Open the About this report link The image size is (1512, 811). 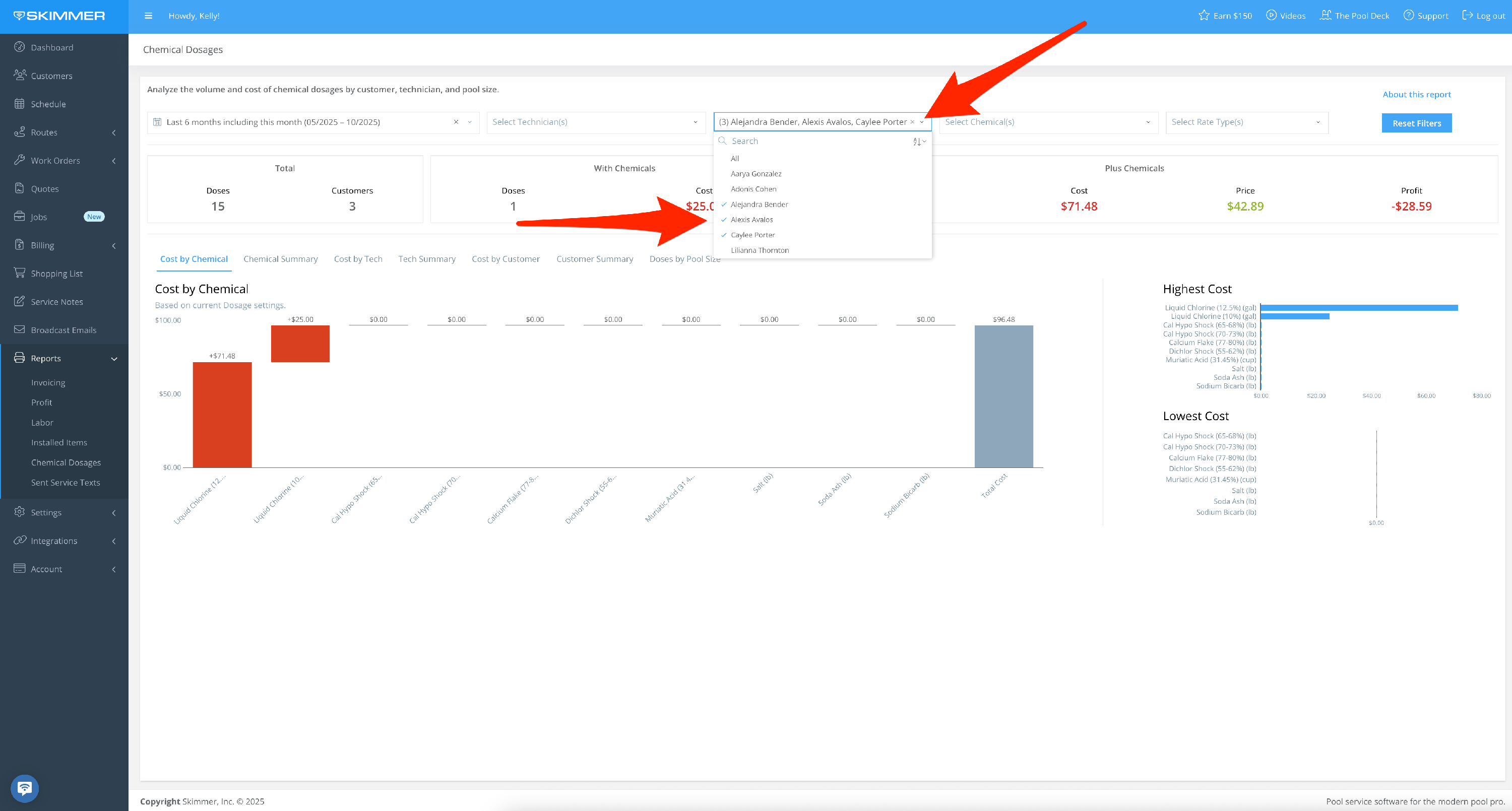(1416, 95)
